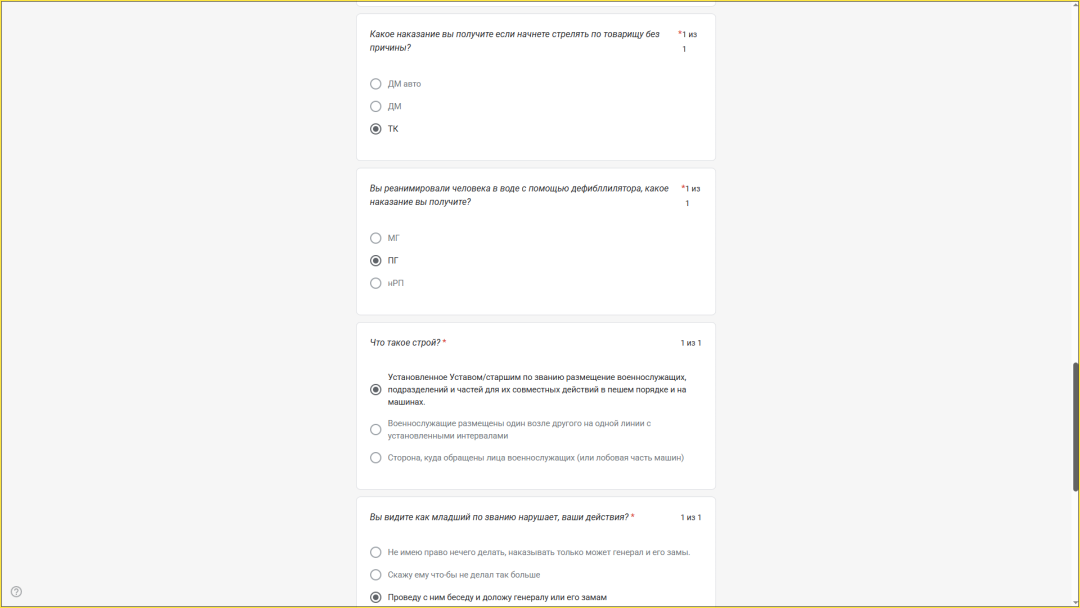
Task: Click the vertical page scrollbar thumb
Action: click(1076, 426)
